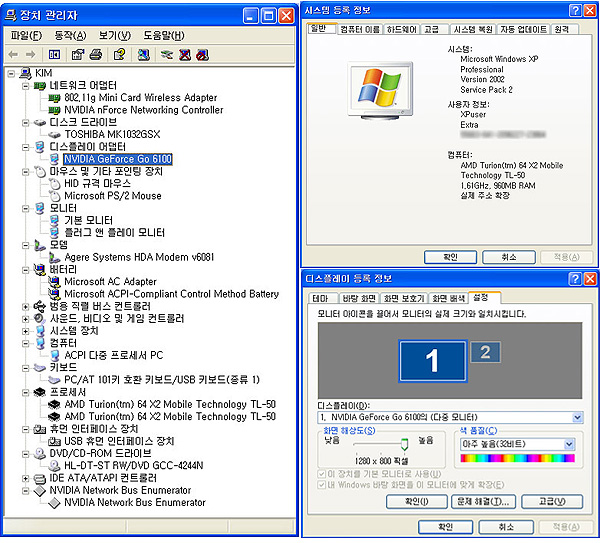Viewport: 600px width, 543px height.
Task: Select Microsoft AC Adapter entry
Action: click(x=110, y=282)
